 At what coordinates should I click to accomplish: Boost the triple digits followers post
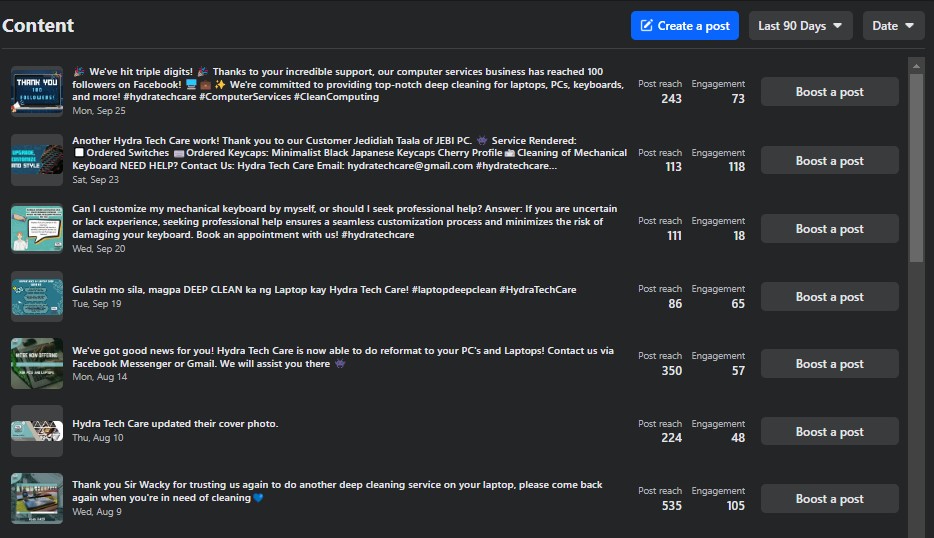(829, 92)
